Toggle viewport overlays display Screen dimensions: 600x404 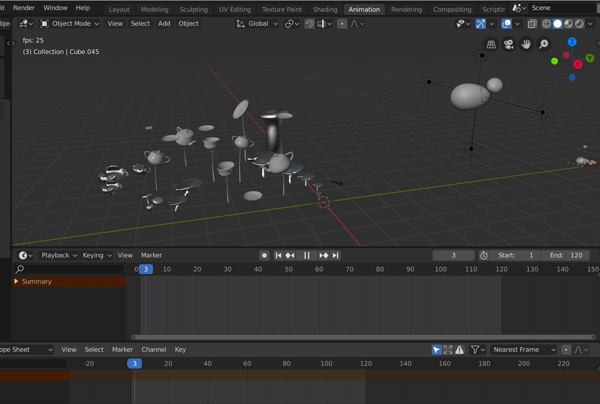coord(506,24)
